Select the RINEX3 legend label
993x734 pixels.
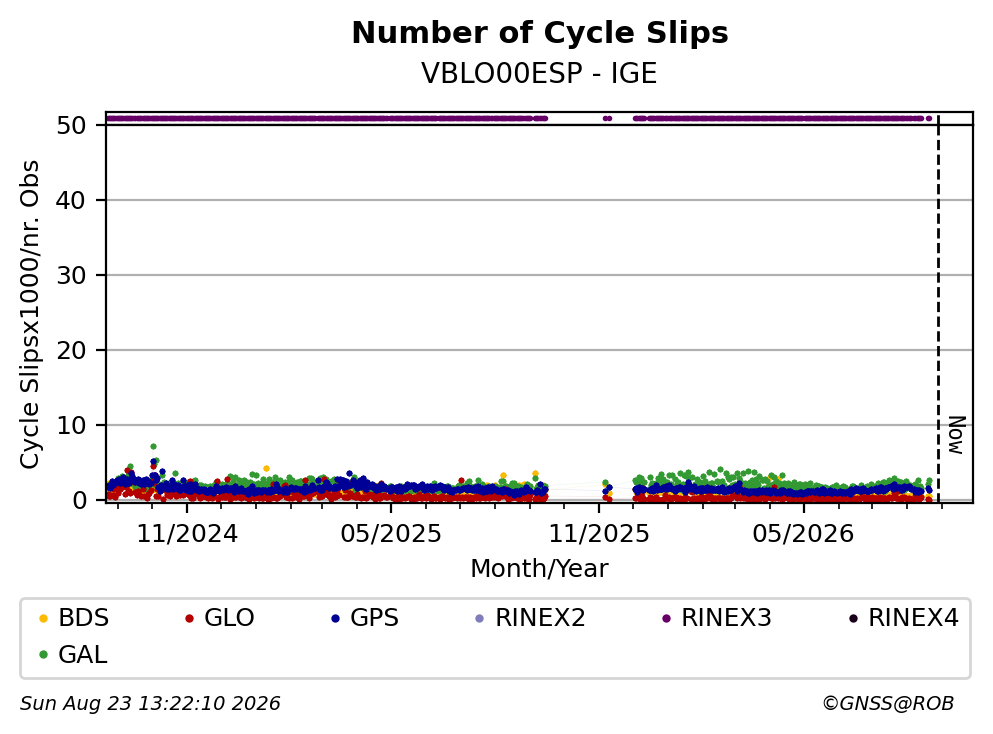tap(726, 618)
